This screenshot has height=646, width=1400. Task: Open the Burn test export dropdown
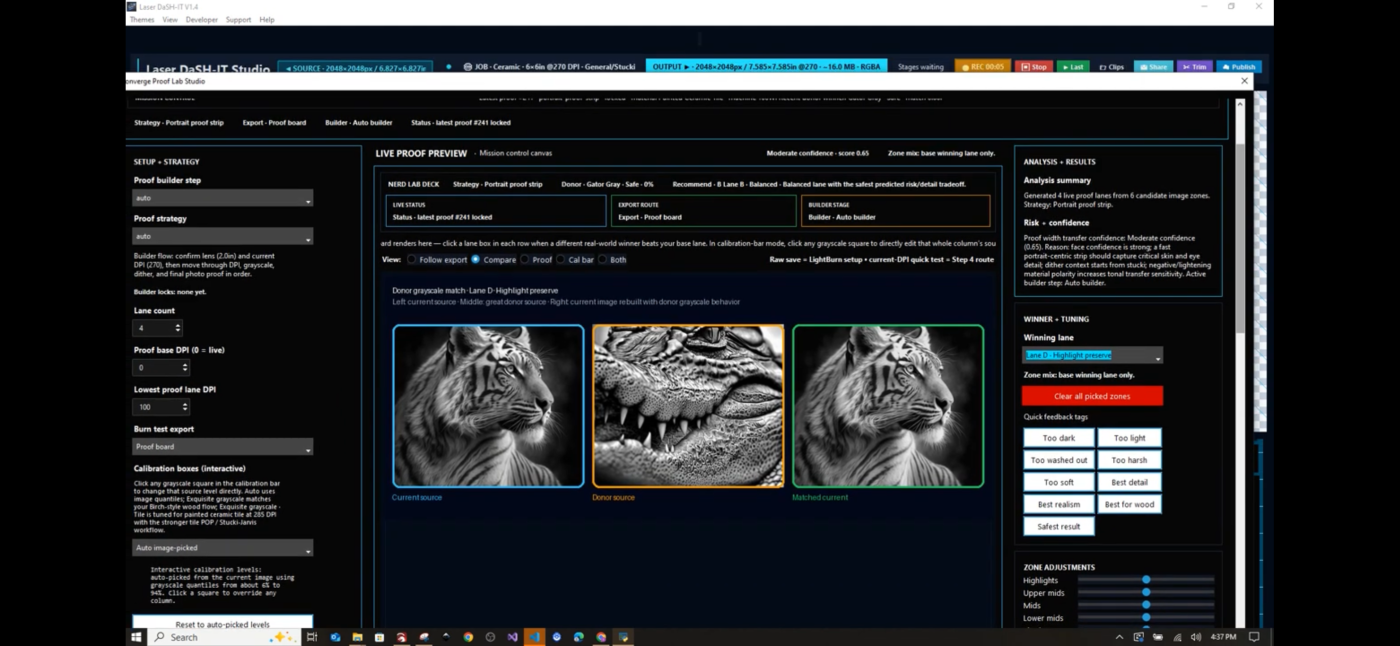click(222, 448)
